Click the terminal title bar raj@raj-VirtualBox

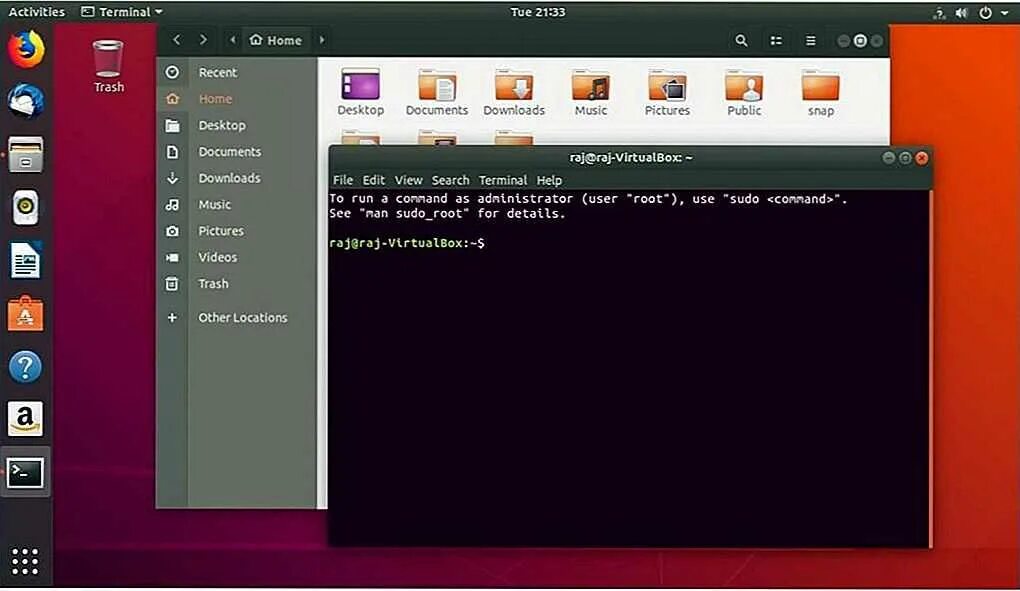630,157
